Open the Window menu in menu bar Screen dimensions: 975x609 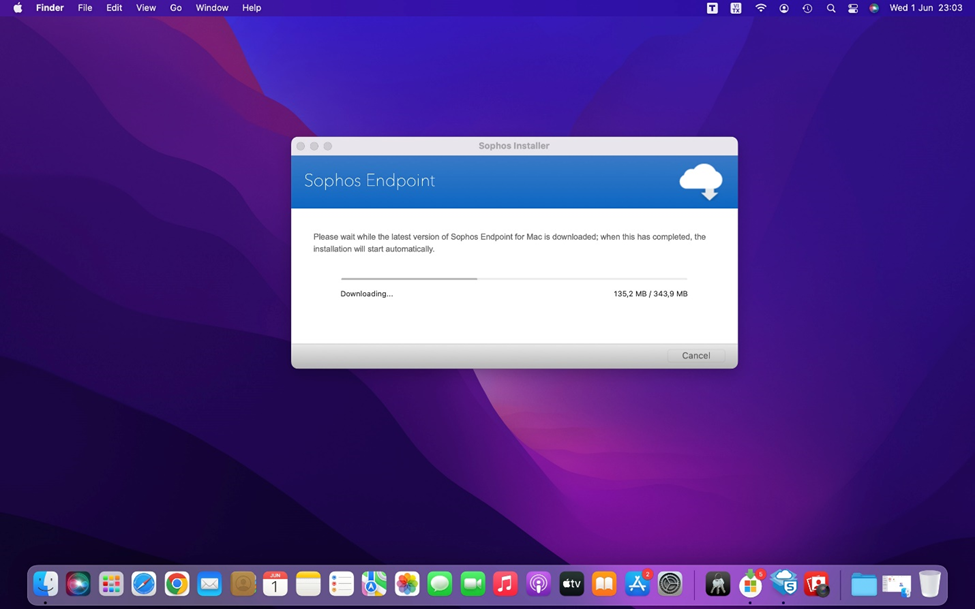pyautogui.click(x=211, y=8)
